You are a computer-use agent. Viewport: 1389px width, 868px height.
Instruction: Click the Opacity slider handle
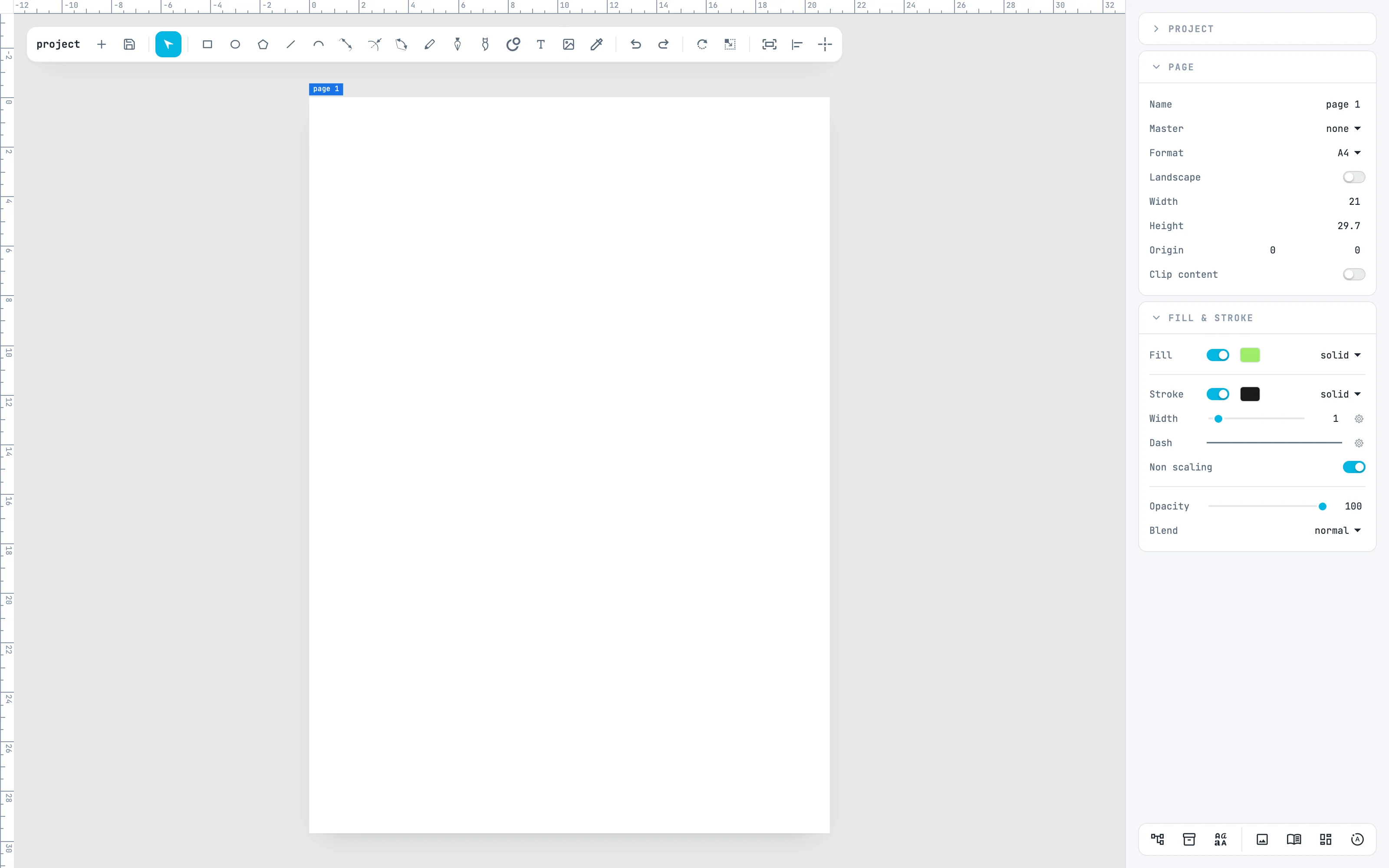(x=1323, y=506)
